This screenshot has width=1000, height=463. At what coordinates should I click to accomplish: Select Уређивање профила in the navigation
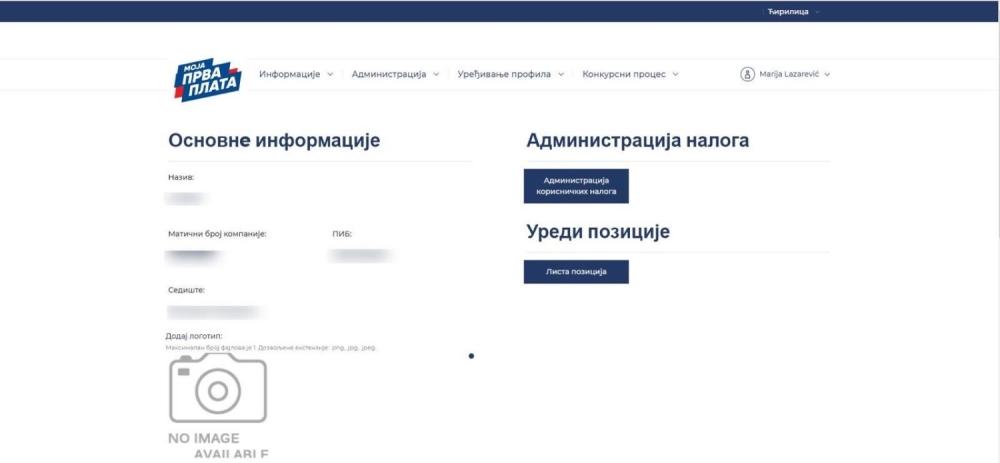tap(504, 74)
